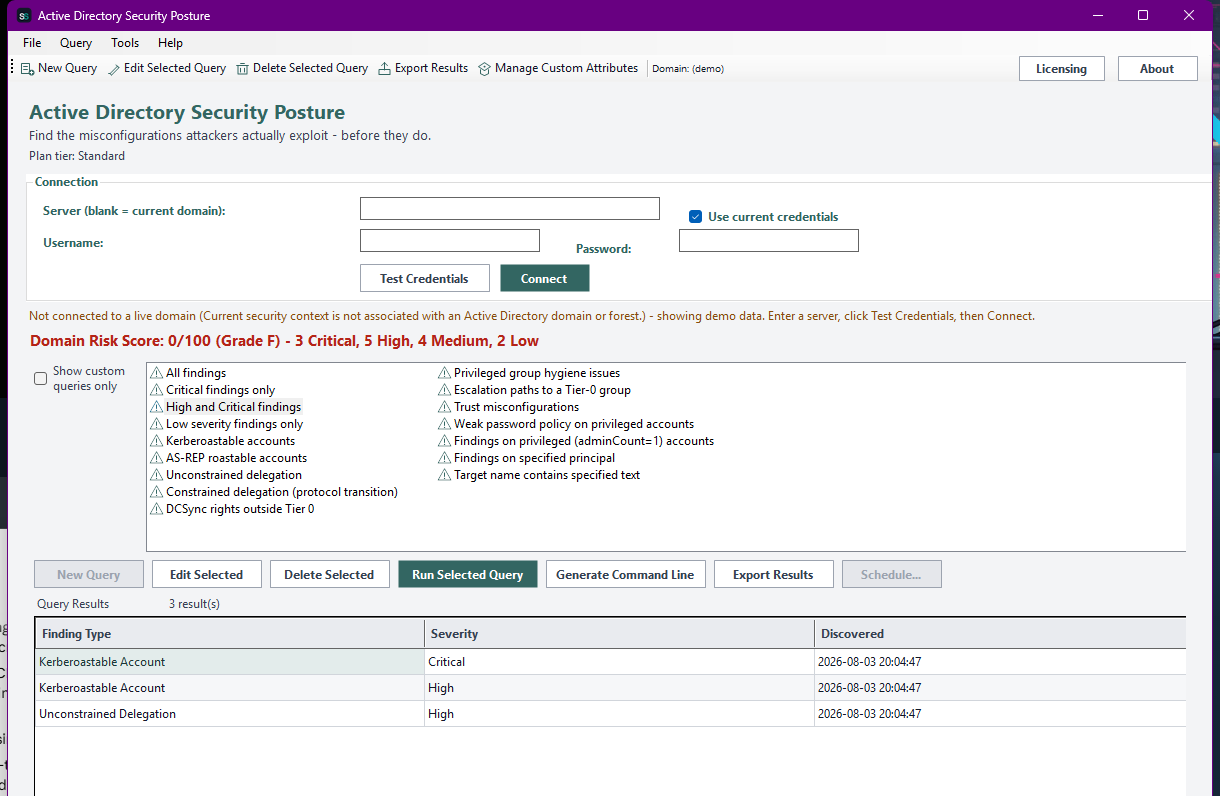Click Critical severity cell in results
1220x796 pixels.
point(620,662)
